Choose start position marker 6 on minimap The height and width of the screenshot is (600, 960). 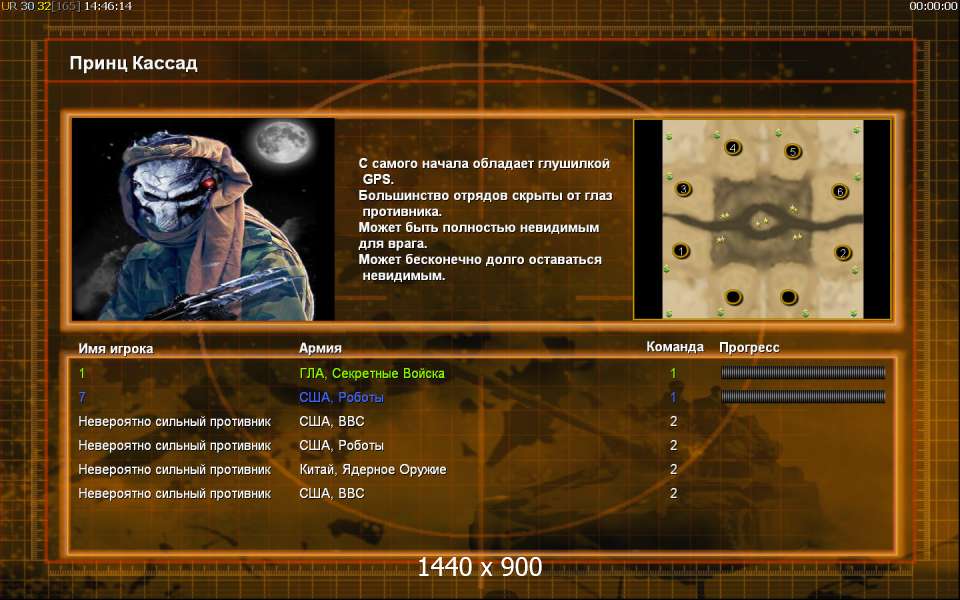click(x=840, y=192)
